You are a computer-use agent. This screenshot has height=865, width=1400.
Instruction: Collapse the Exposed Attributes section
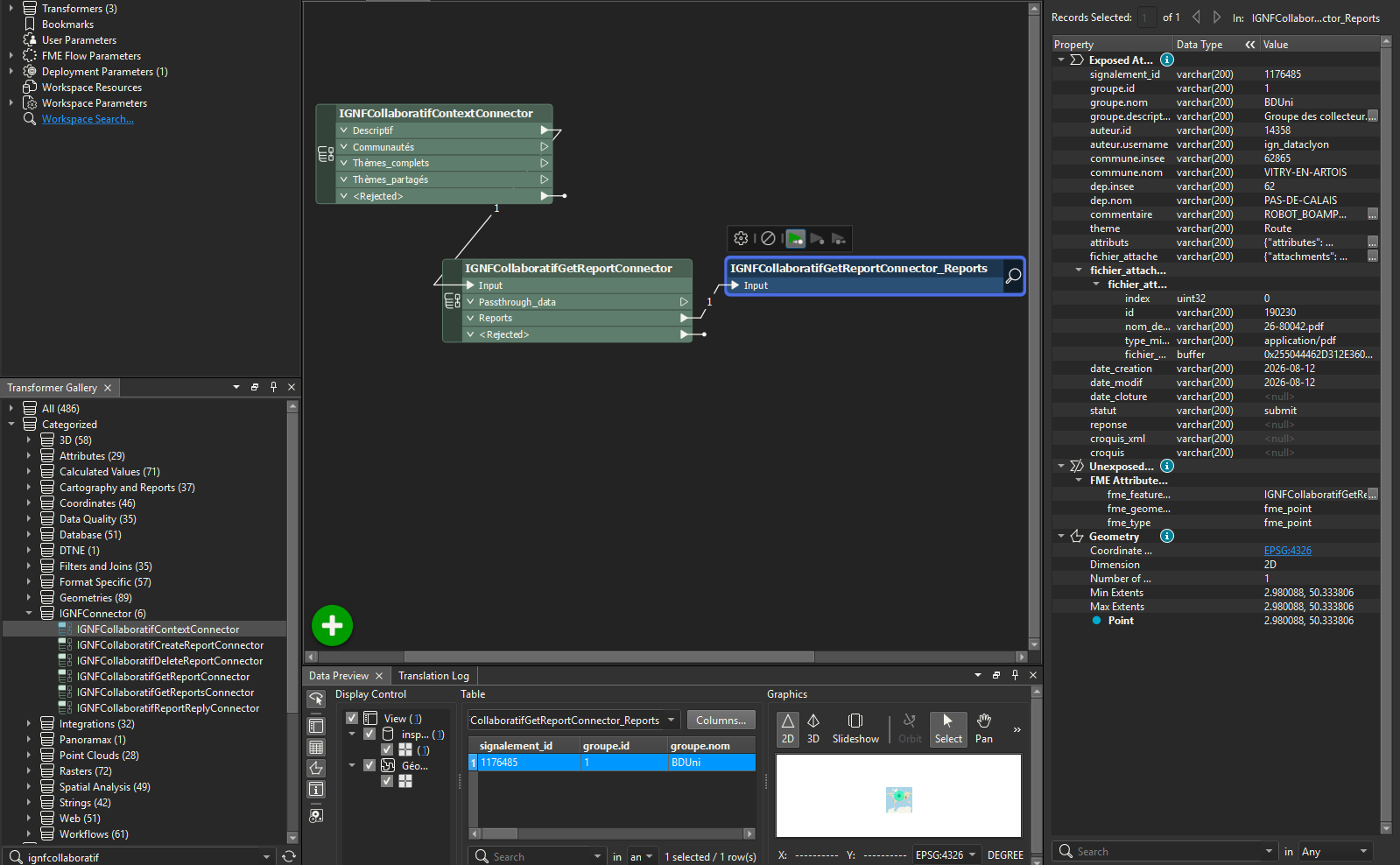1061,60
